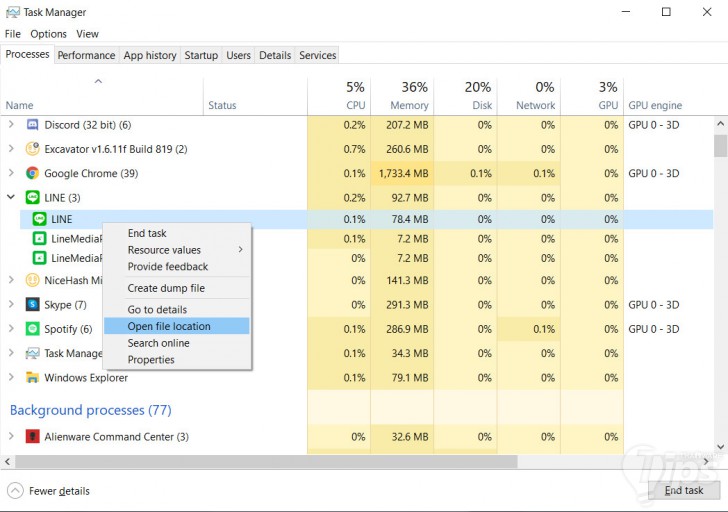
Task: Choose Create dump file
Action: 177,288
